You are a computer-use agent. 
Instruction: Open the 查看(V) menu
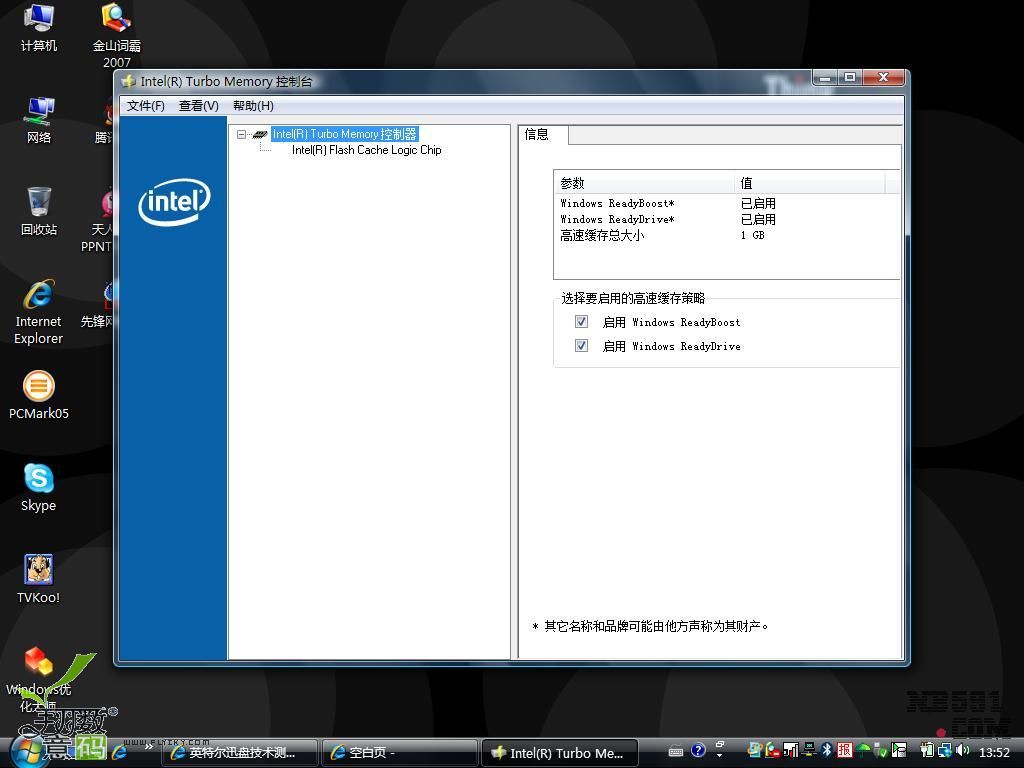198,106
